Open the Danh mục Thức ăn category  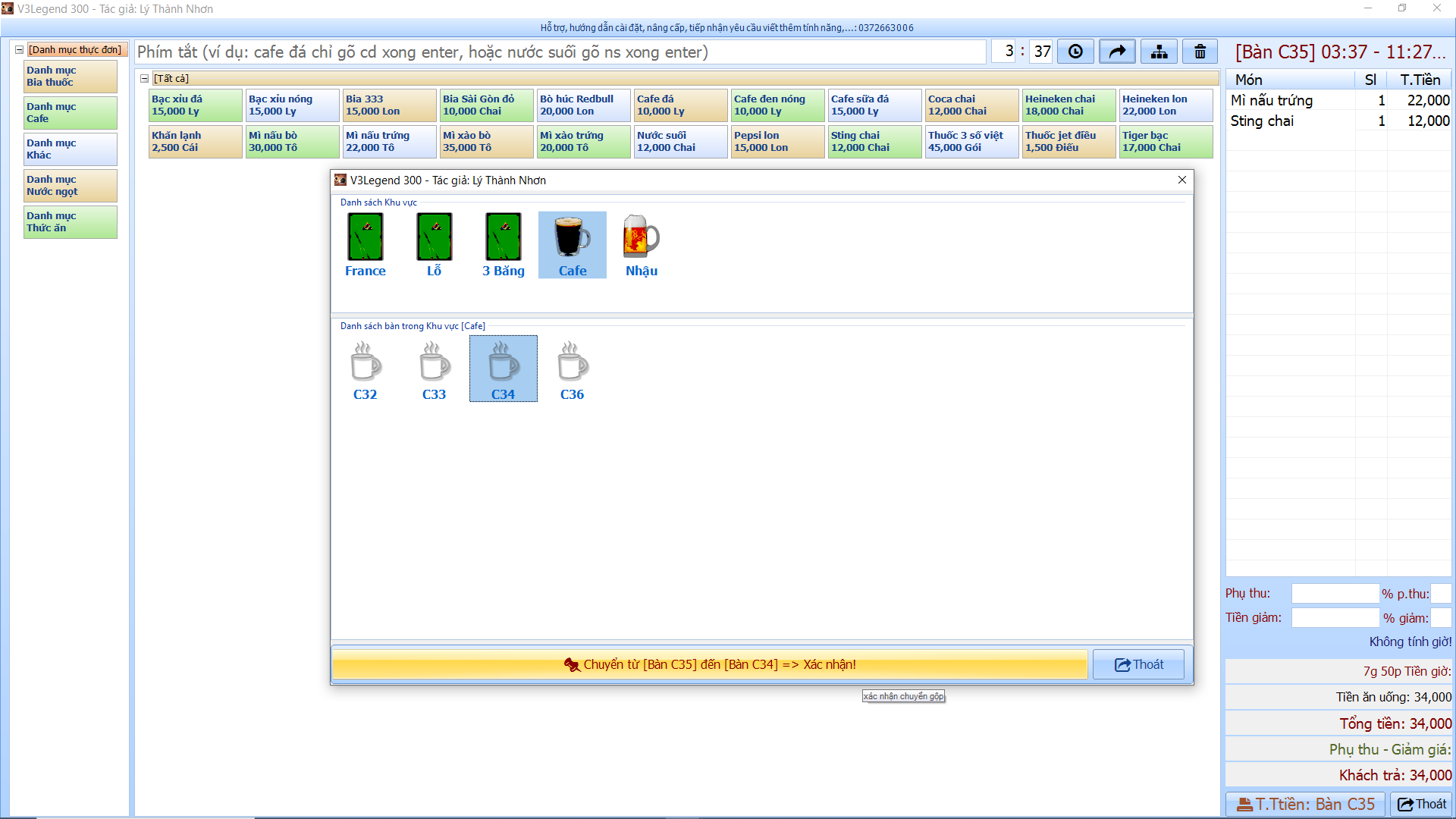tap(71, 222)
